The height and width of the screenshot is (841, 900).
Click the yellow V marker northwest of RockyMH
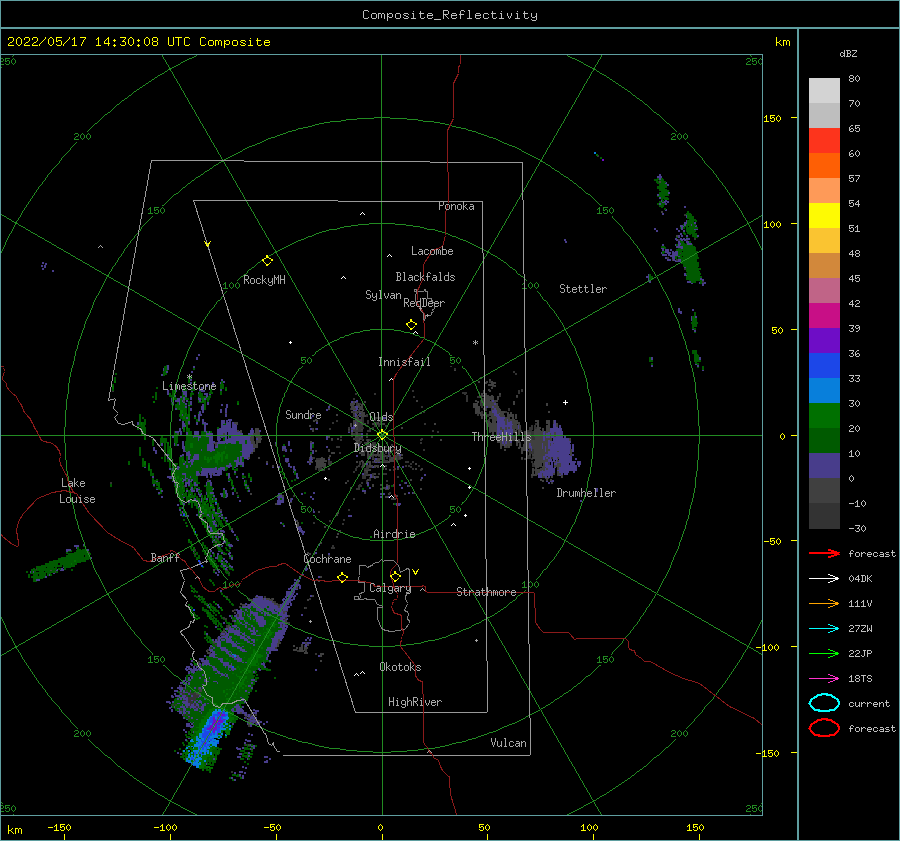tap(208, 244)
